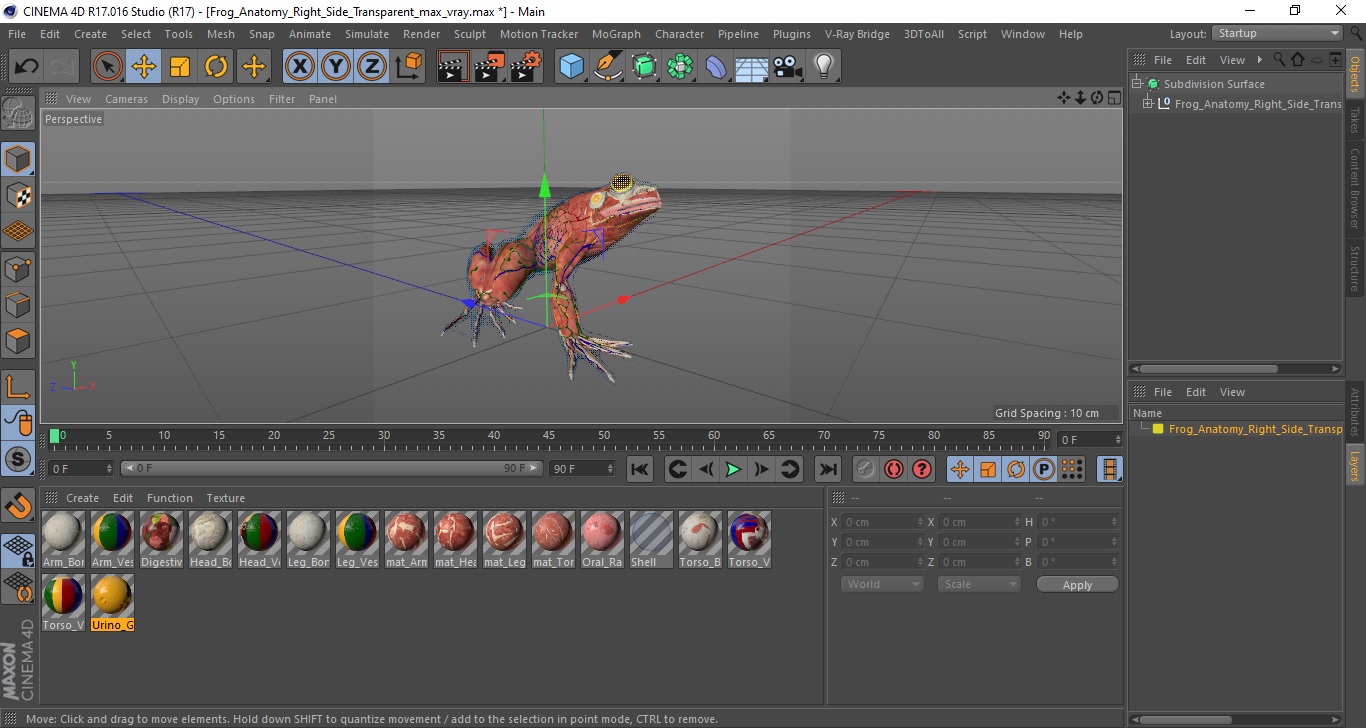Switch to Edges mode
Screen dimensions: 1366x728
[18, 304]
